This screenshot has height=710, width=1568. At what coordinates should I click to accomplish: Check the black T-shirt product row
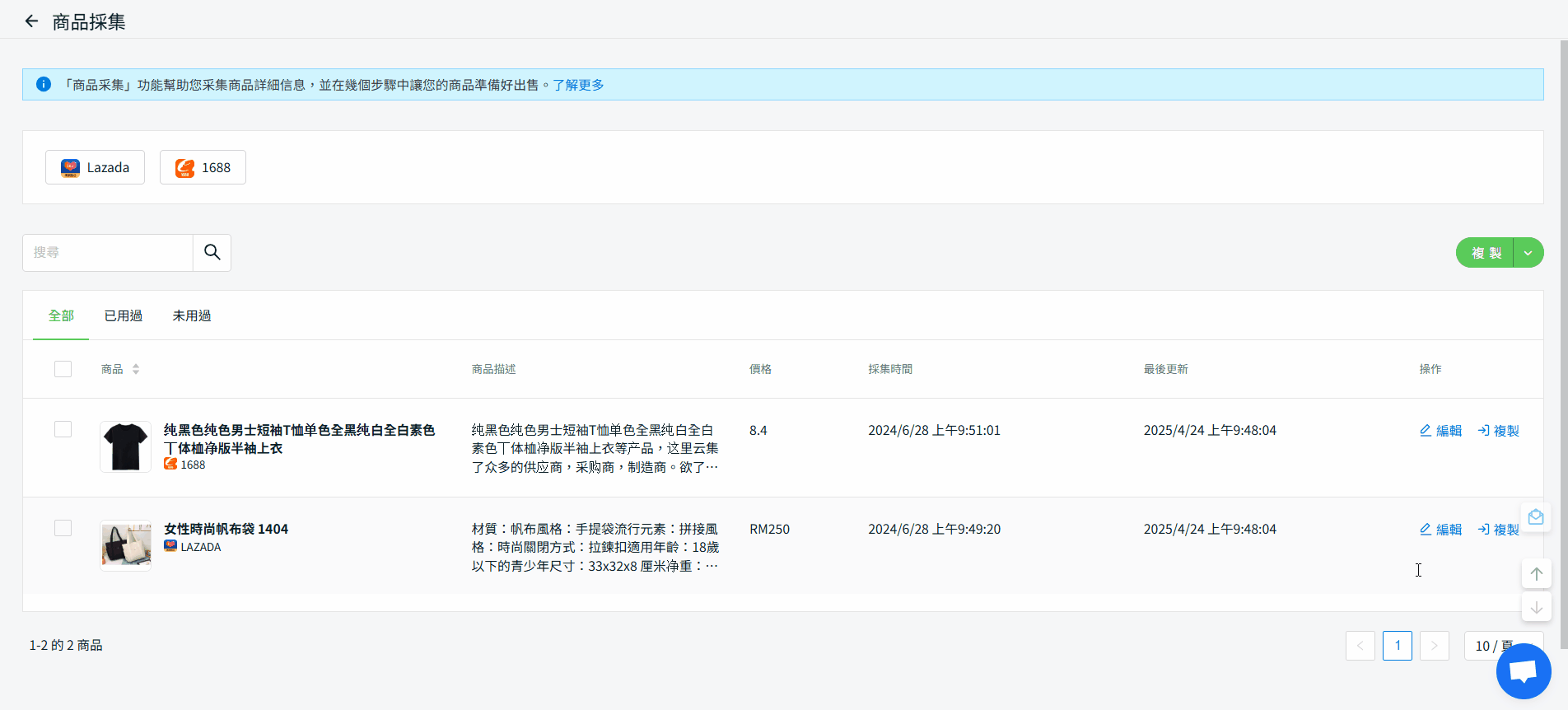coord(63,429)
